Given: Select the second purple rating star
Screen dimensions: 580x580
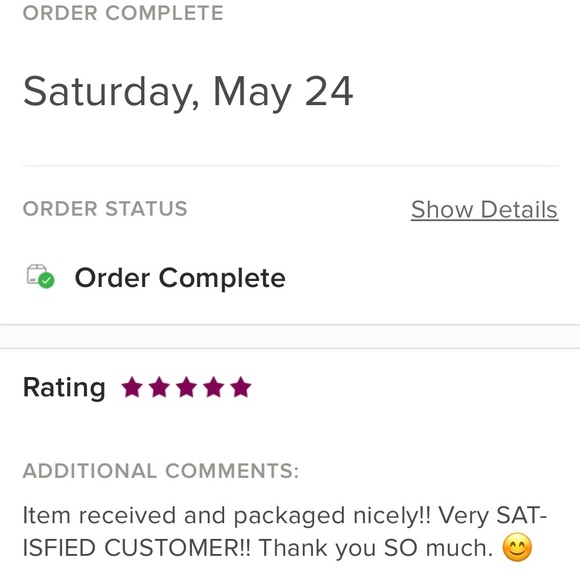Looking at the screenshot, I should [x=159, y=387].
